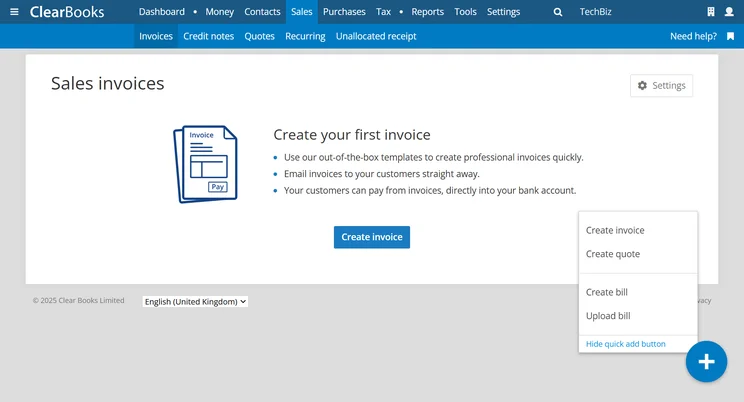Open the Sales menu

[301, 12]
